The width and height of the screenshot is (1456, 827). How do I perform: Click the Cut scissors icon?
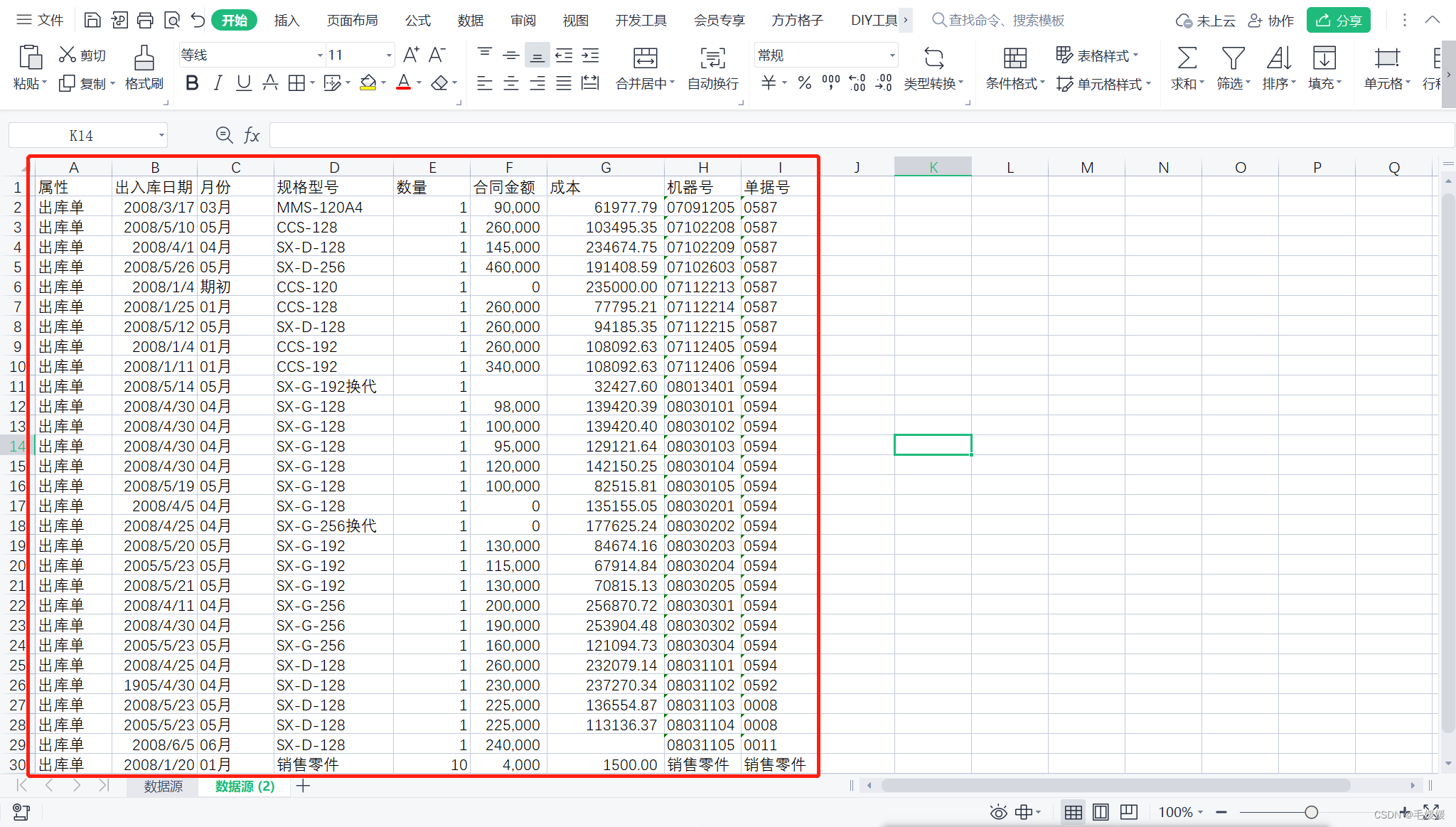(67, 55)
